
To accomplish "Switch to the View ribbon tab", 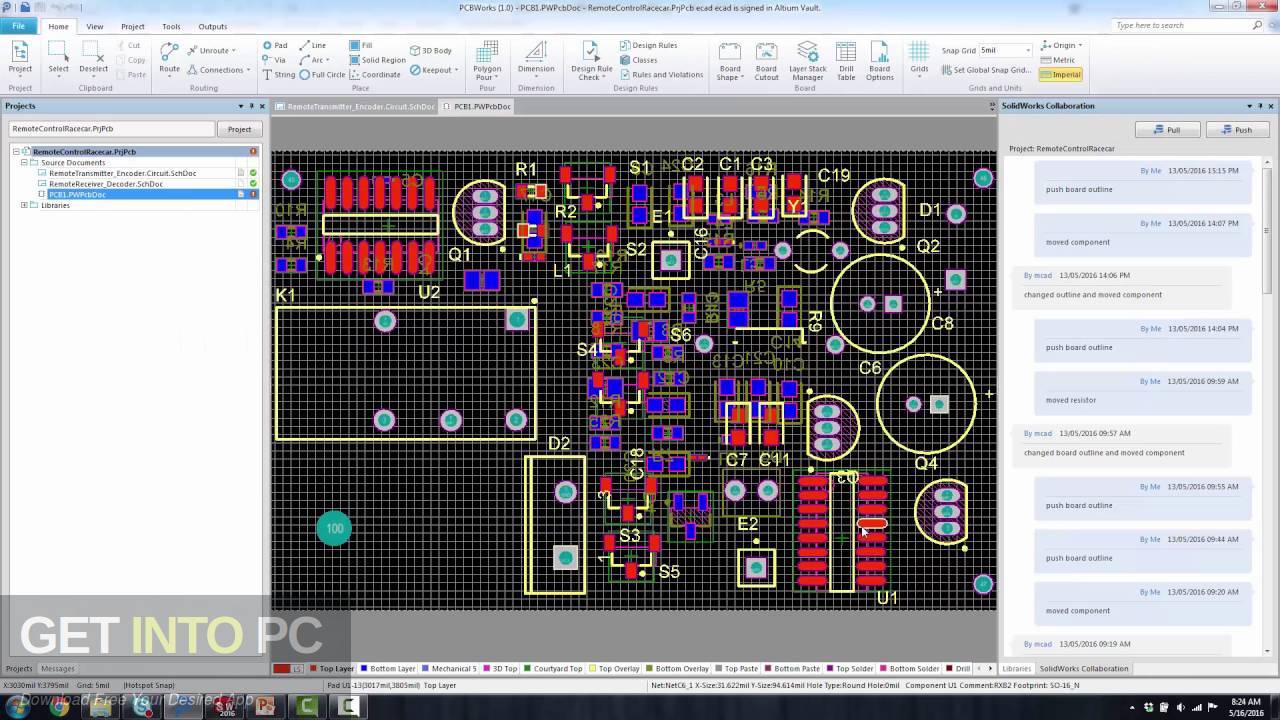I will click(x=94, y=26).
